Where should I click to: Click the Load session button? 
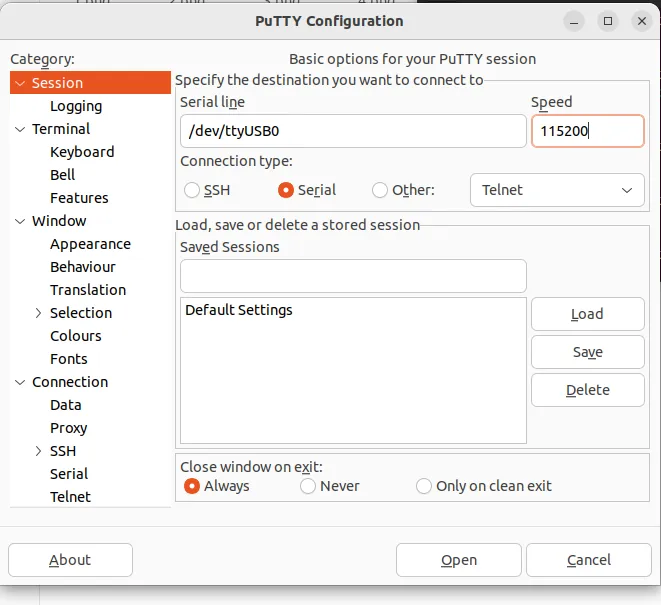point(588,314)
